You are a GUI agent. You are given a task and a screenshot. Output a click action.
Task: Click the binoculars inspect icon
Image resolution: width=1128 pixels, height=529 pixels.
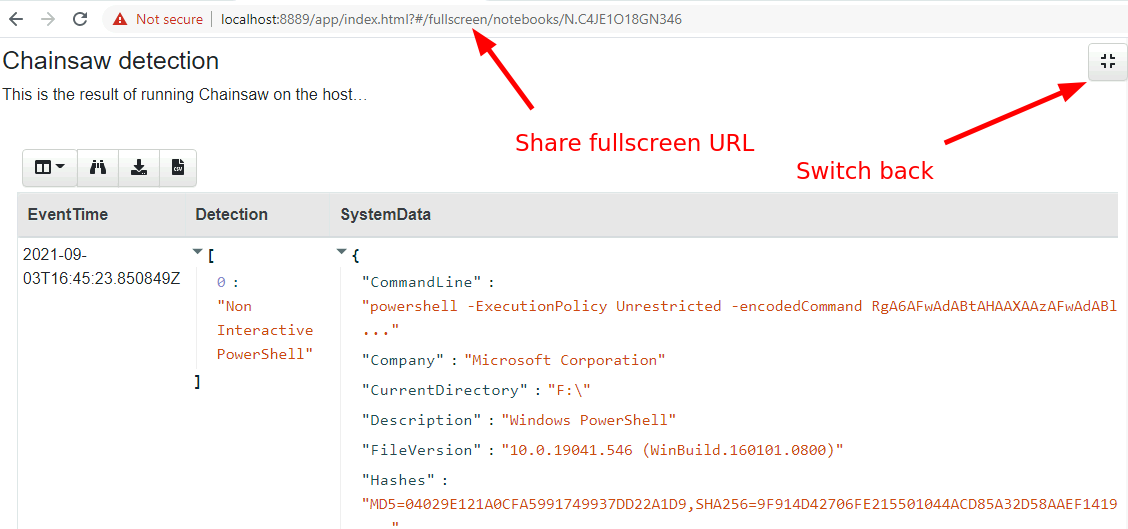(98, 168)
